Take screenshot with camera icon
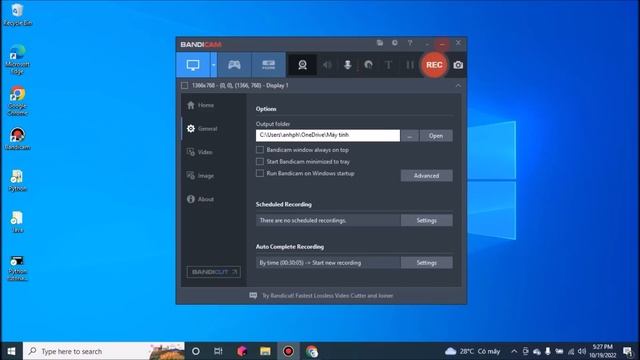Viewport: 640px width, 360px height. point(458,65)
